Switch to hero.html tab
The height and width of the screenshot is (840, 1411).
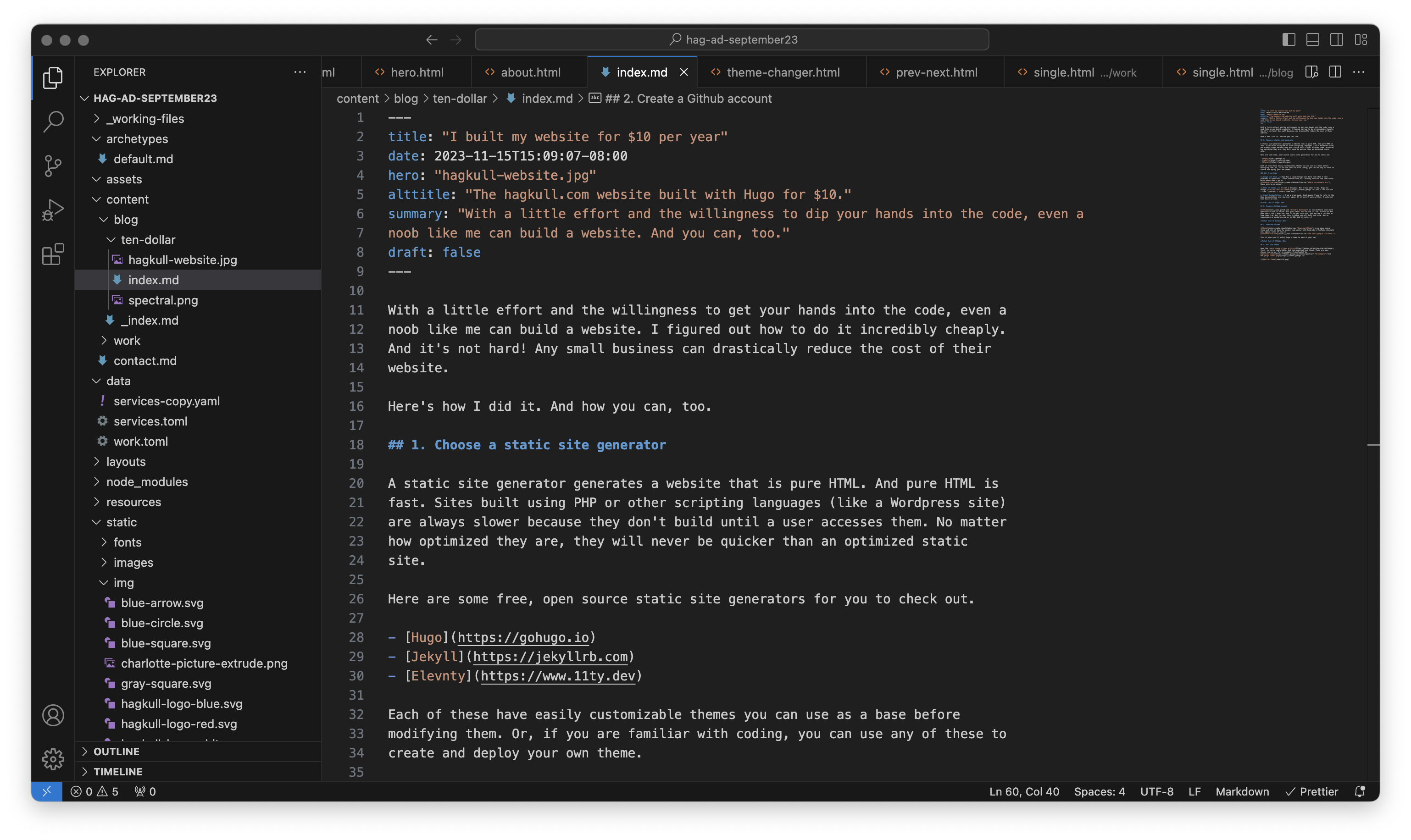pos(417,72)
